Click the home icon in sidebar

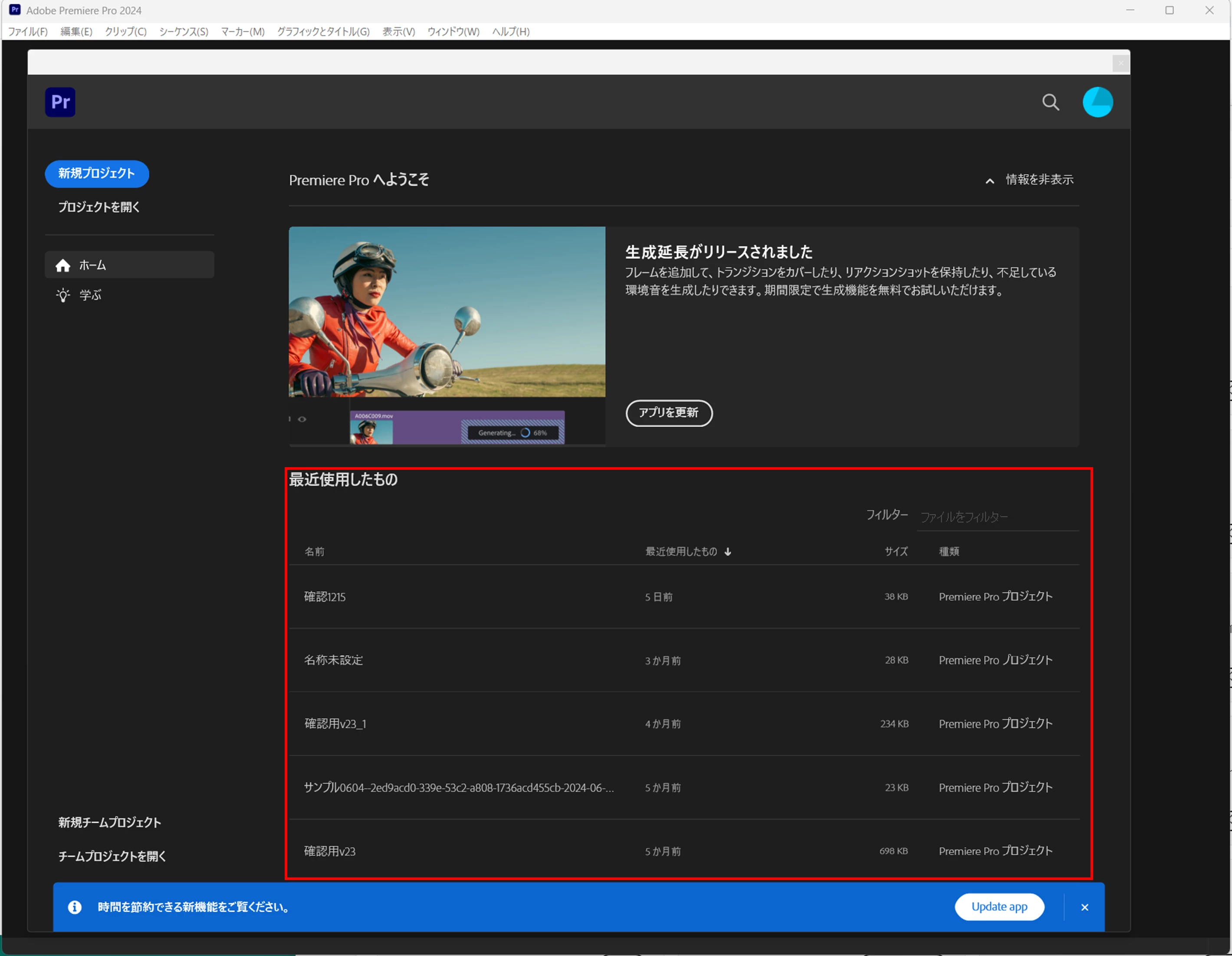click(62, 265)
